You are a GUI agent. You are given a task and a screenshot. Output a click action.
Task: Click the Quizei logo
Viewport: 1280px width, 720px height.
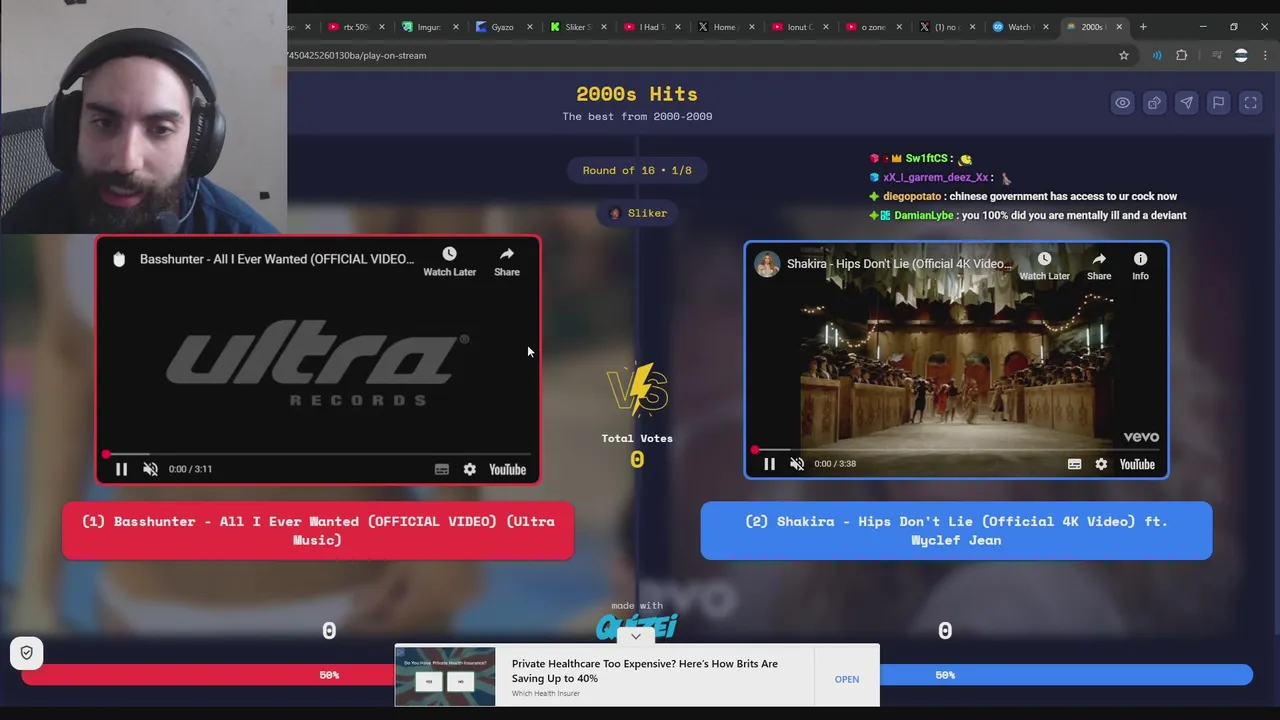(637, 626)
